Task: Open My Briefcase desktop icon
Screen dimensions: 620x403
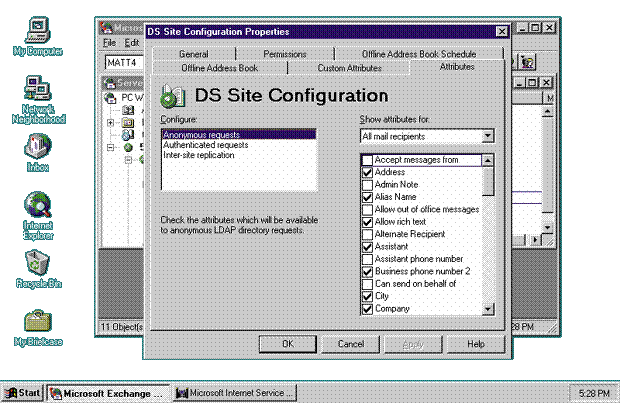Action: [x=38, y=328]
